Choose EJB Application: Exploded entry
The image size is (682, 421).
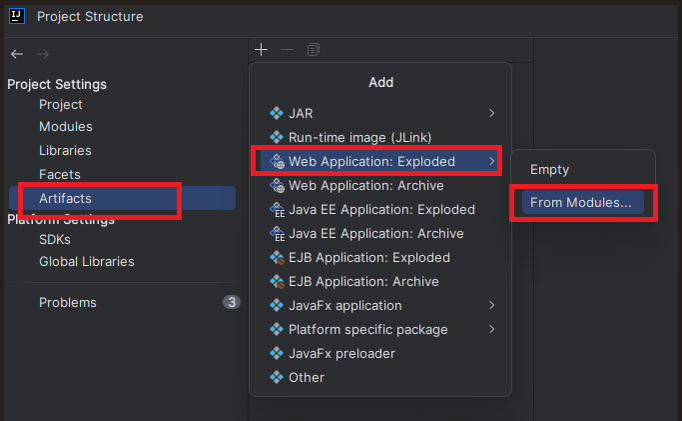tap(381, 257)
